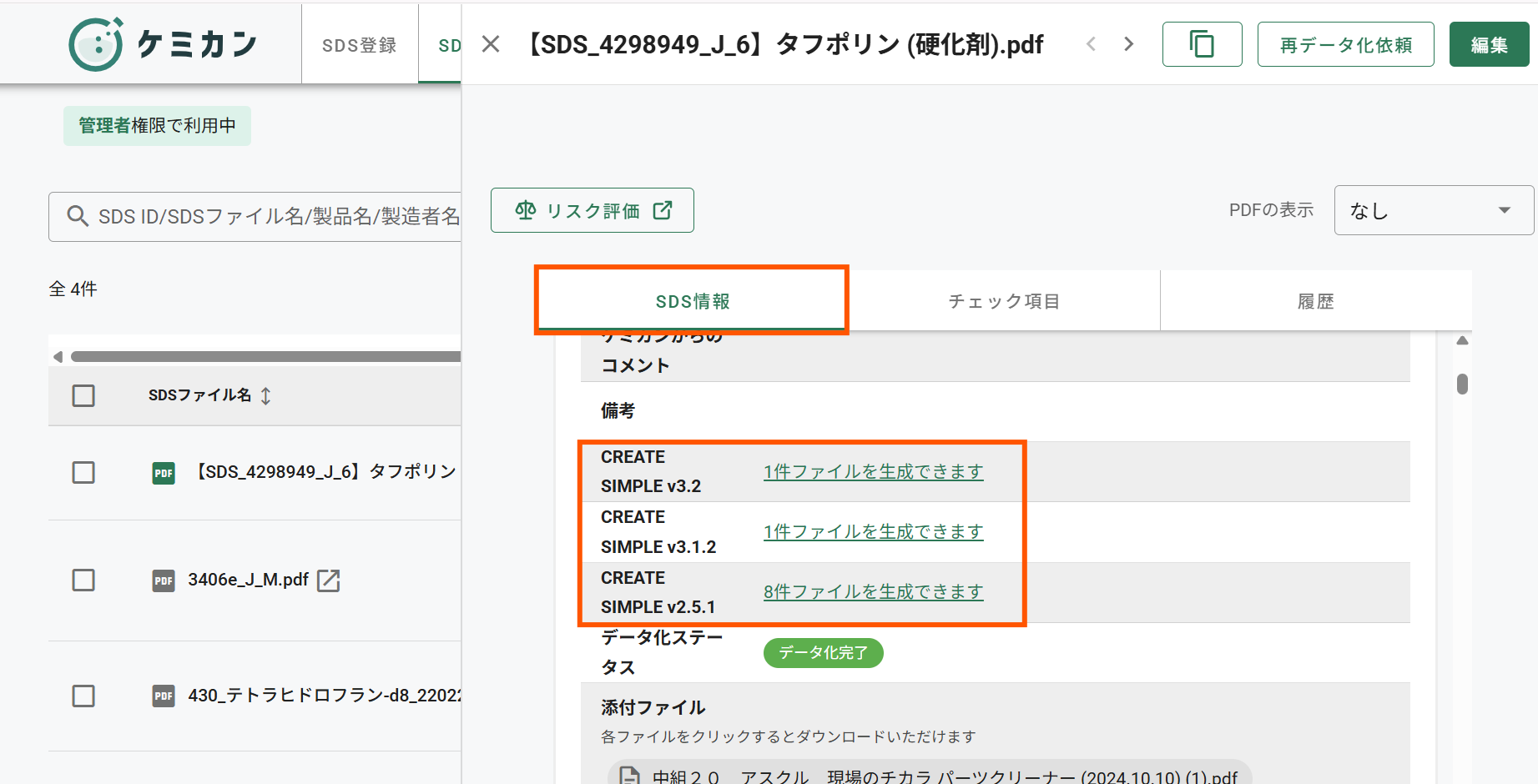Click CREATE SIMPLE v3.2 1件ファイル link

(873, 472)
